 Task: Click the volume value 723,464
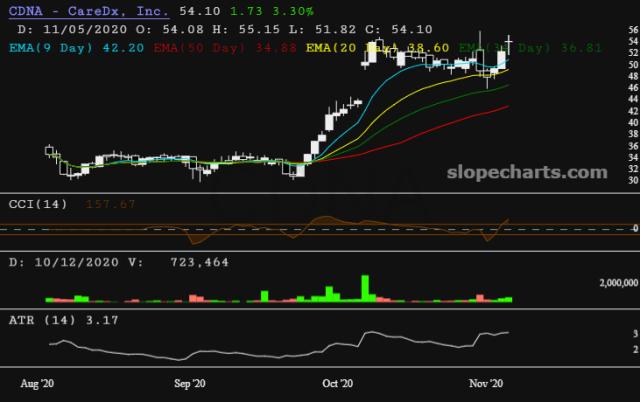(x=200, y=262)
